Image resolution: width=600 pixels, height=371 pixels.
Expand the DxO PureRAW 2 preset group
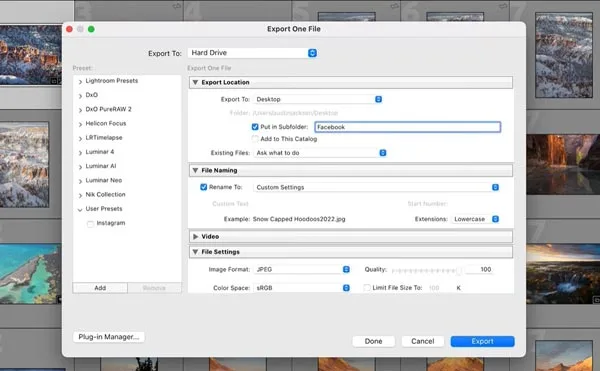point(80,110)
